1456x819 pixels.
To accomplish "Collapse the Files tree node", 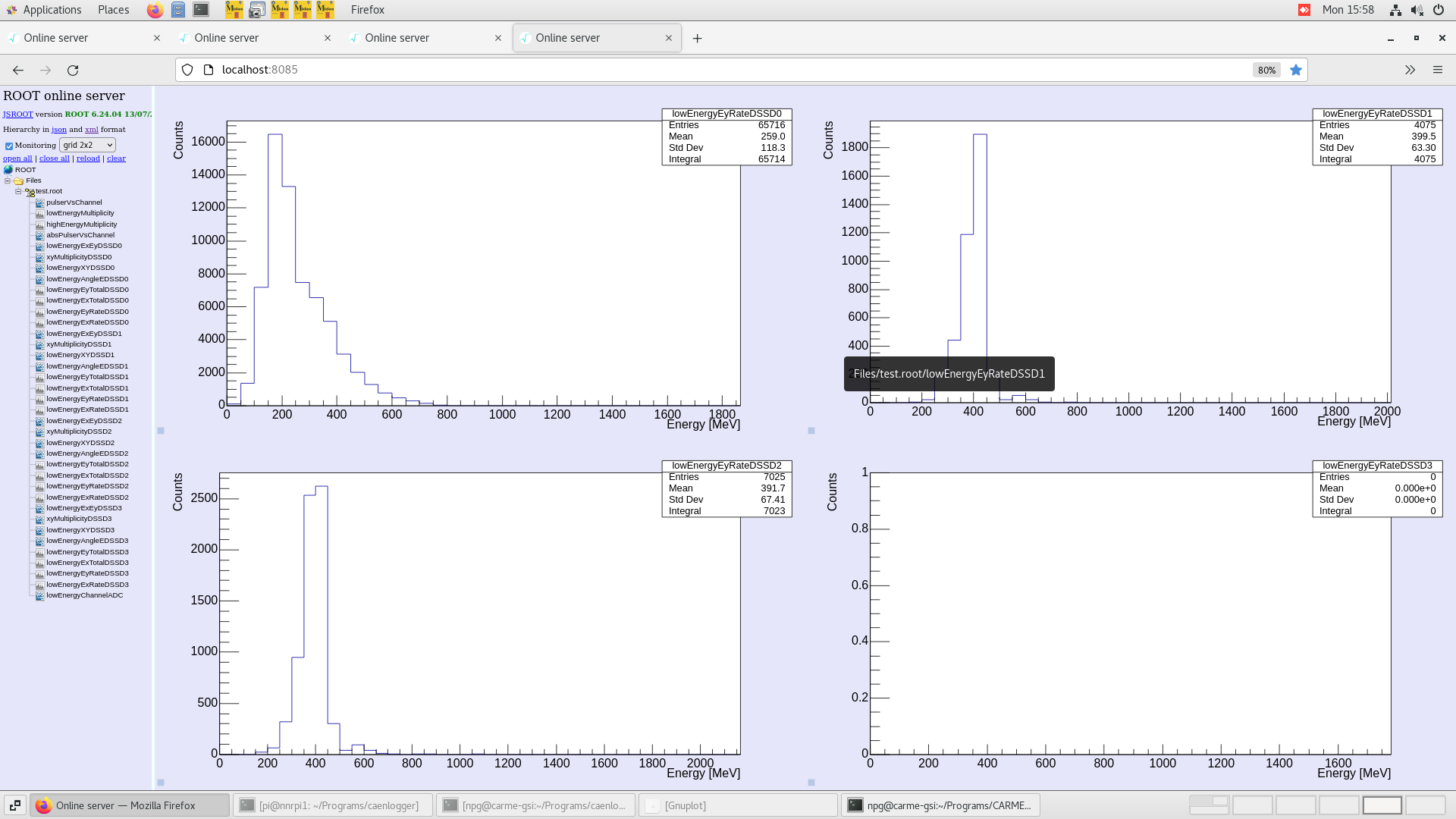I will (x=8, y=180).
